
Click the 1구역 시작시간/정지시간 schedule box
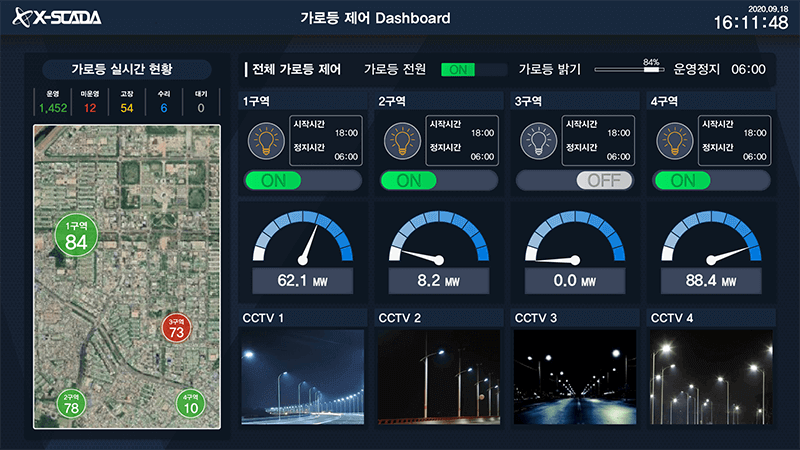(x=326, y=140)
